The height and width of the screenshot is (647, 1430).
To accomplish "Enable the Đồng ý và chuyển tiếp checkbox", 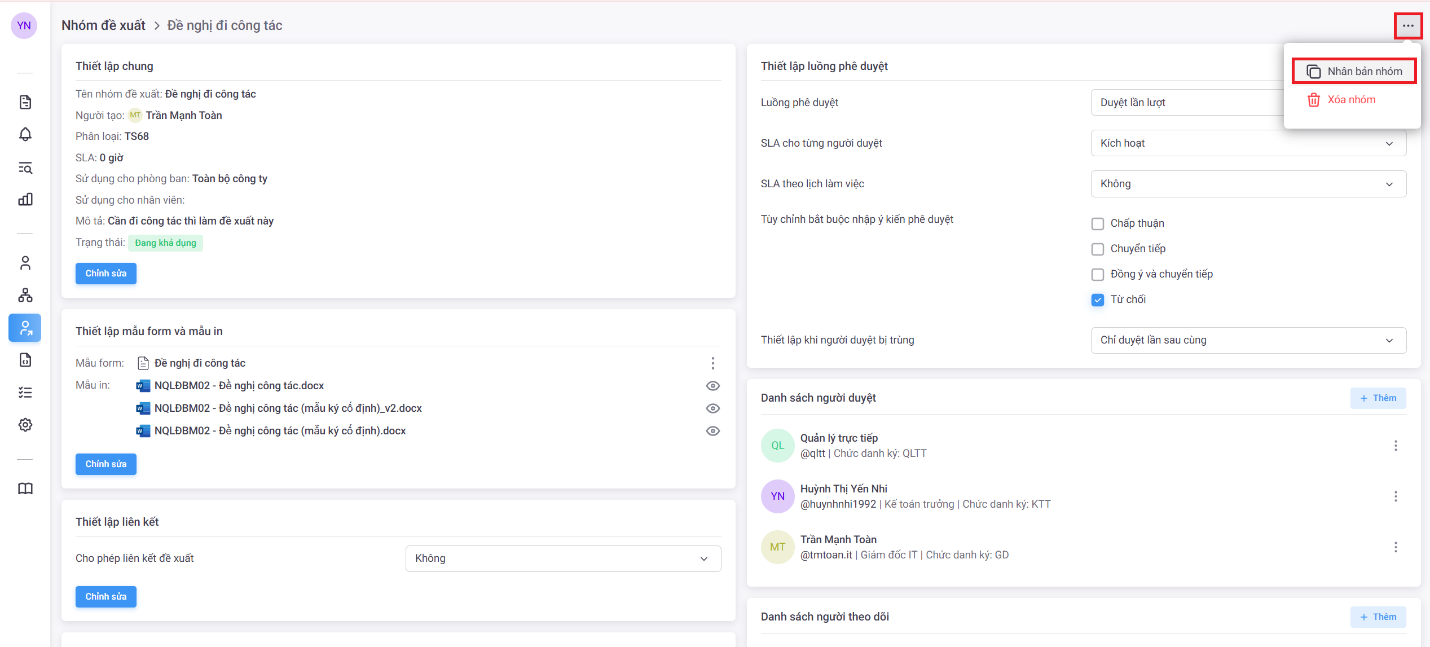I will coord(1098,274).
